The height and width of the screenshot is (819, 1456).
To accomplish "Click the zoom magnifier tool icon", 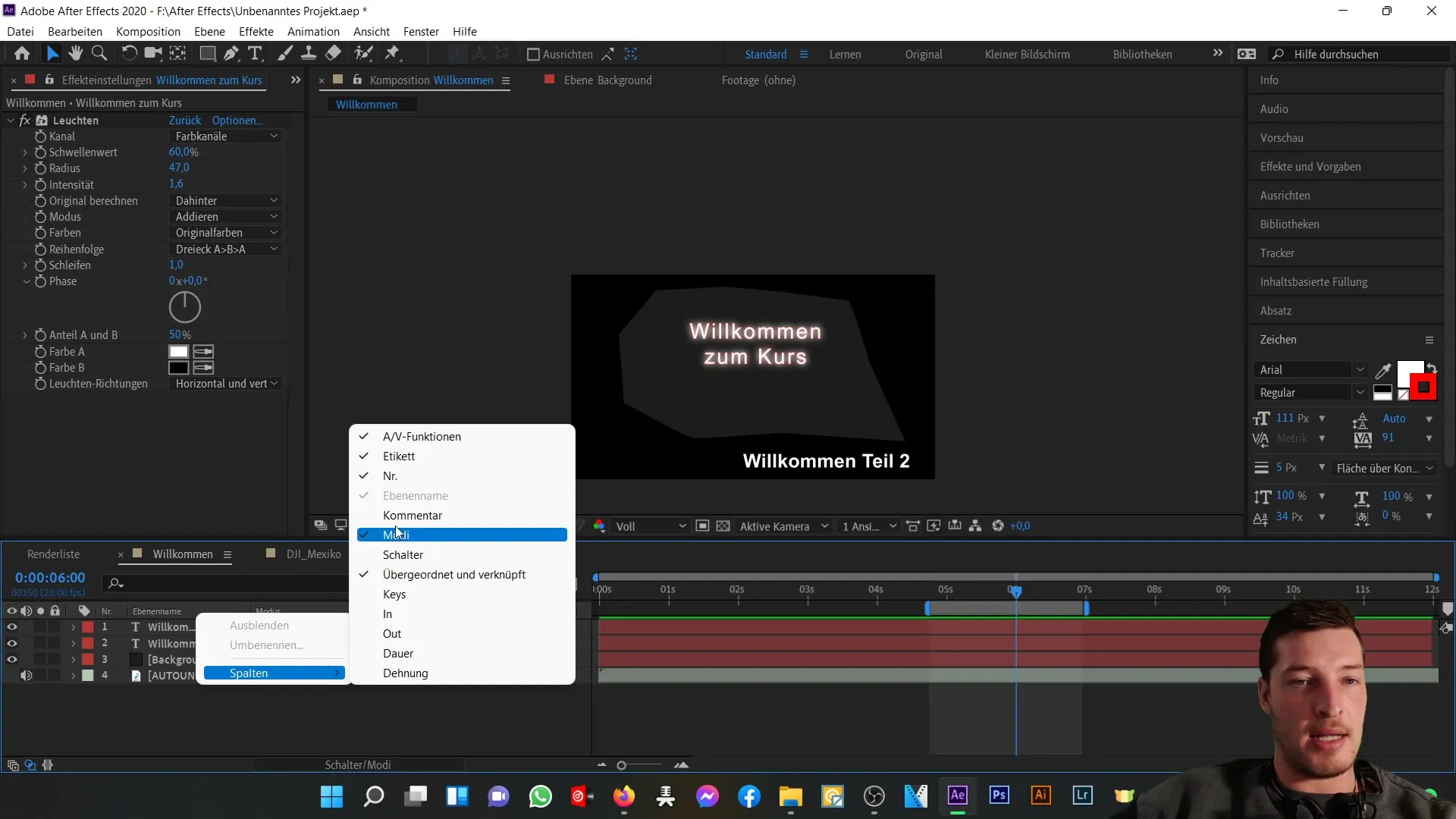I will coord(99,54).
